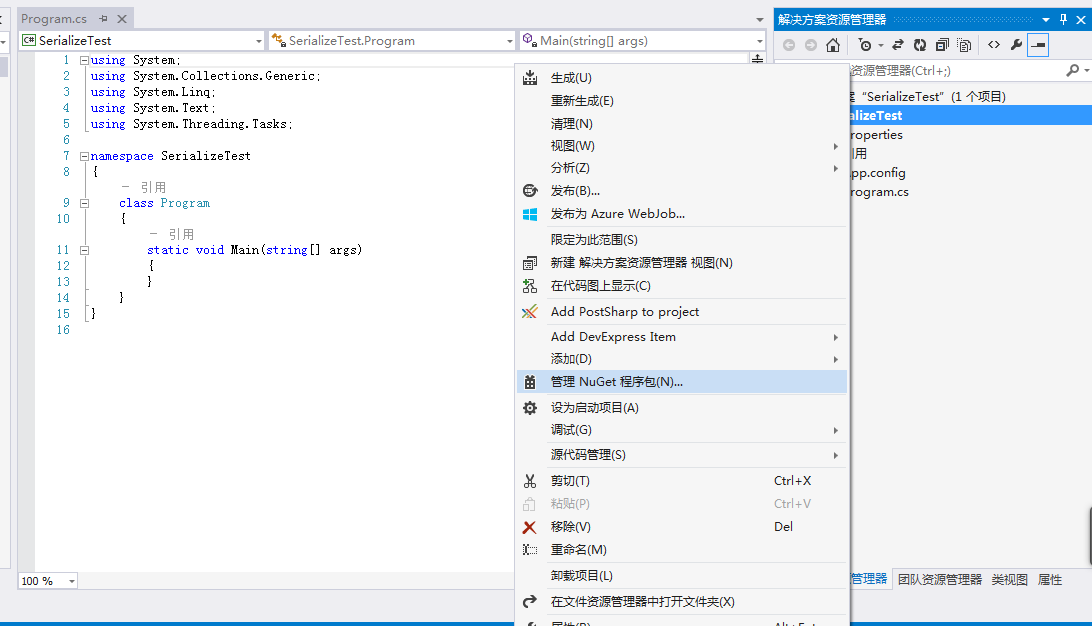Click Add PostSharp to project

coord(624,312)
